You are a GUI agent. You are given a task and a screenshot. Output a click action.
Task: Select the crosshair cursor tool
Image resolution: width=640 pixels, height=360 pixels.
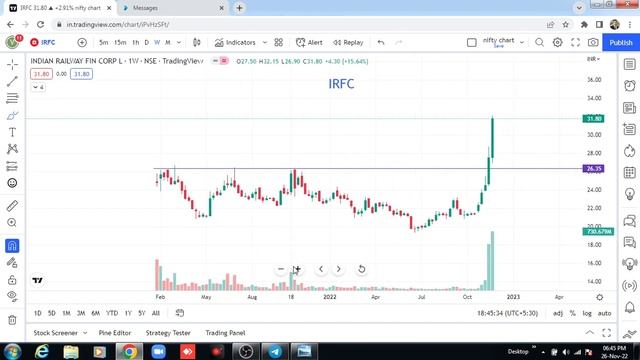tap(12, 64)
